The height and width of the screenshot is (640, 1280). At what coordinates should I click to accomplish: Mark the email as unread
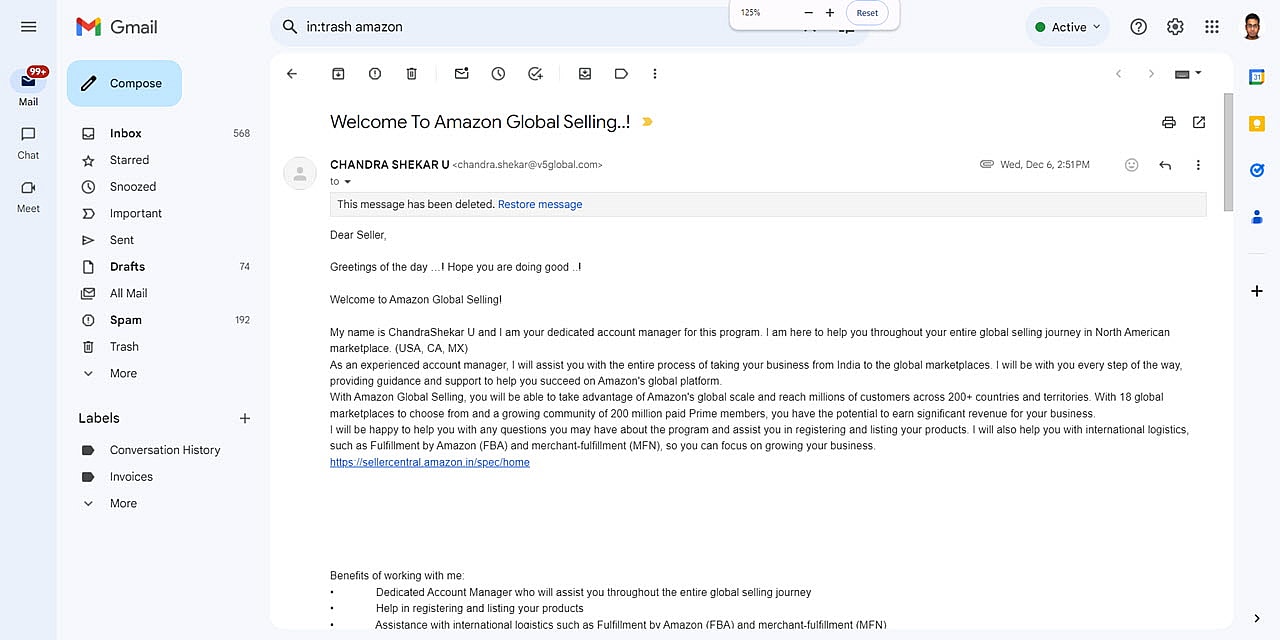pyautogui.click(x=461, y=74)
